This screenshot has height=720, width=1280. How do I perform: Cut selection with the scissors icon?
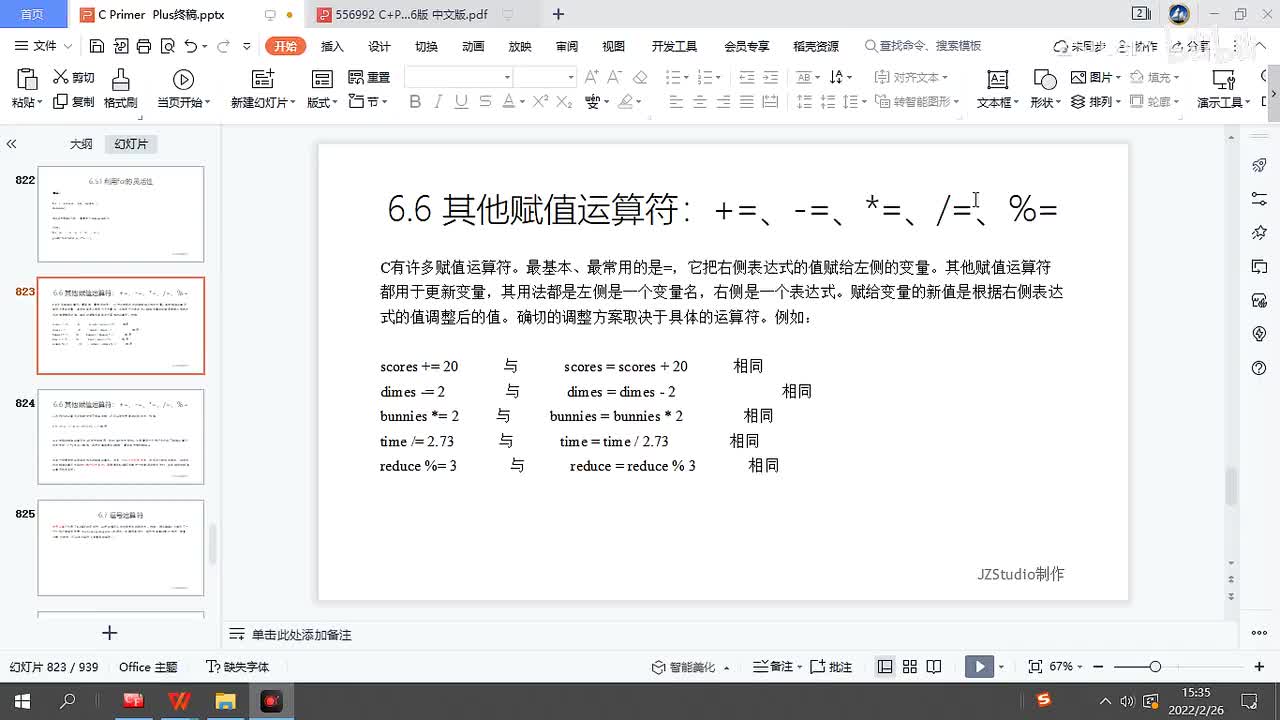click(x=74, y=77)
